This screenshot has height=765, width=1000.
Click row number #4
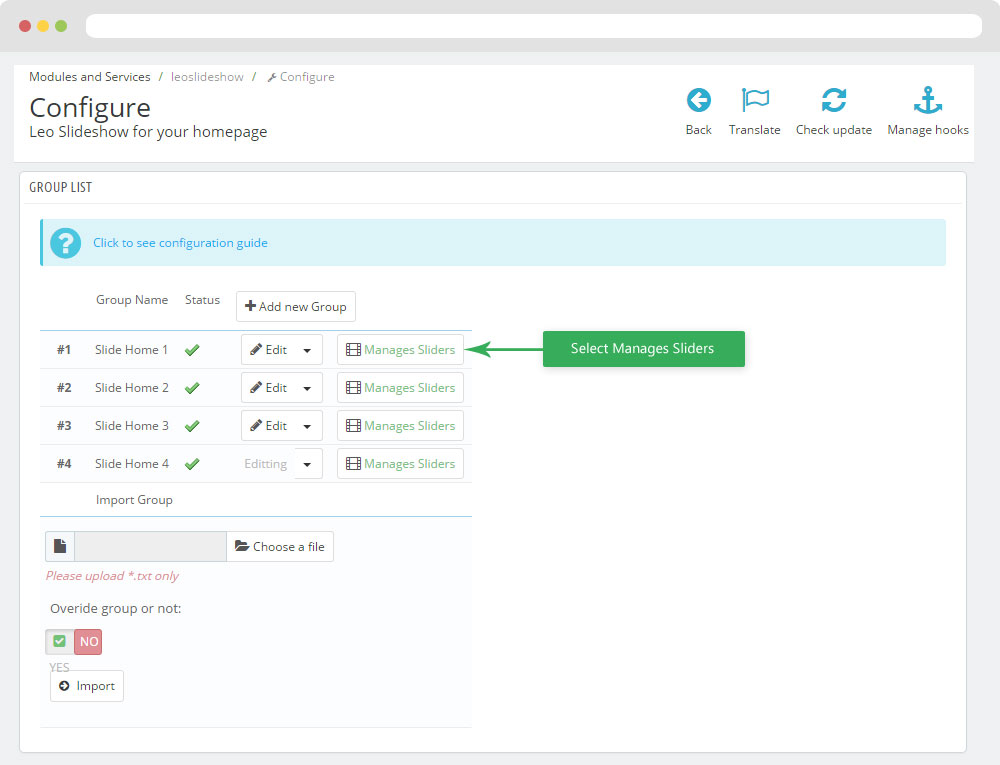[64, 464]
